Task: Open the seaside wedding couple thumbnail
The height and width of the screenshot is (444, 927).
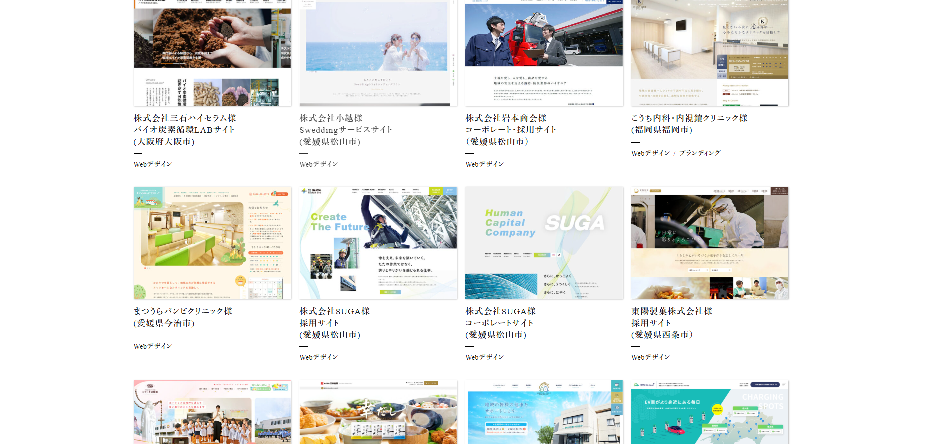Action: (x=378, y=52)
